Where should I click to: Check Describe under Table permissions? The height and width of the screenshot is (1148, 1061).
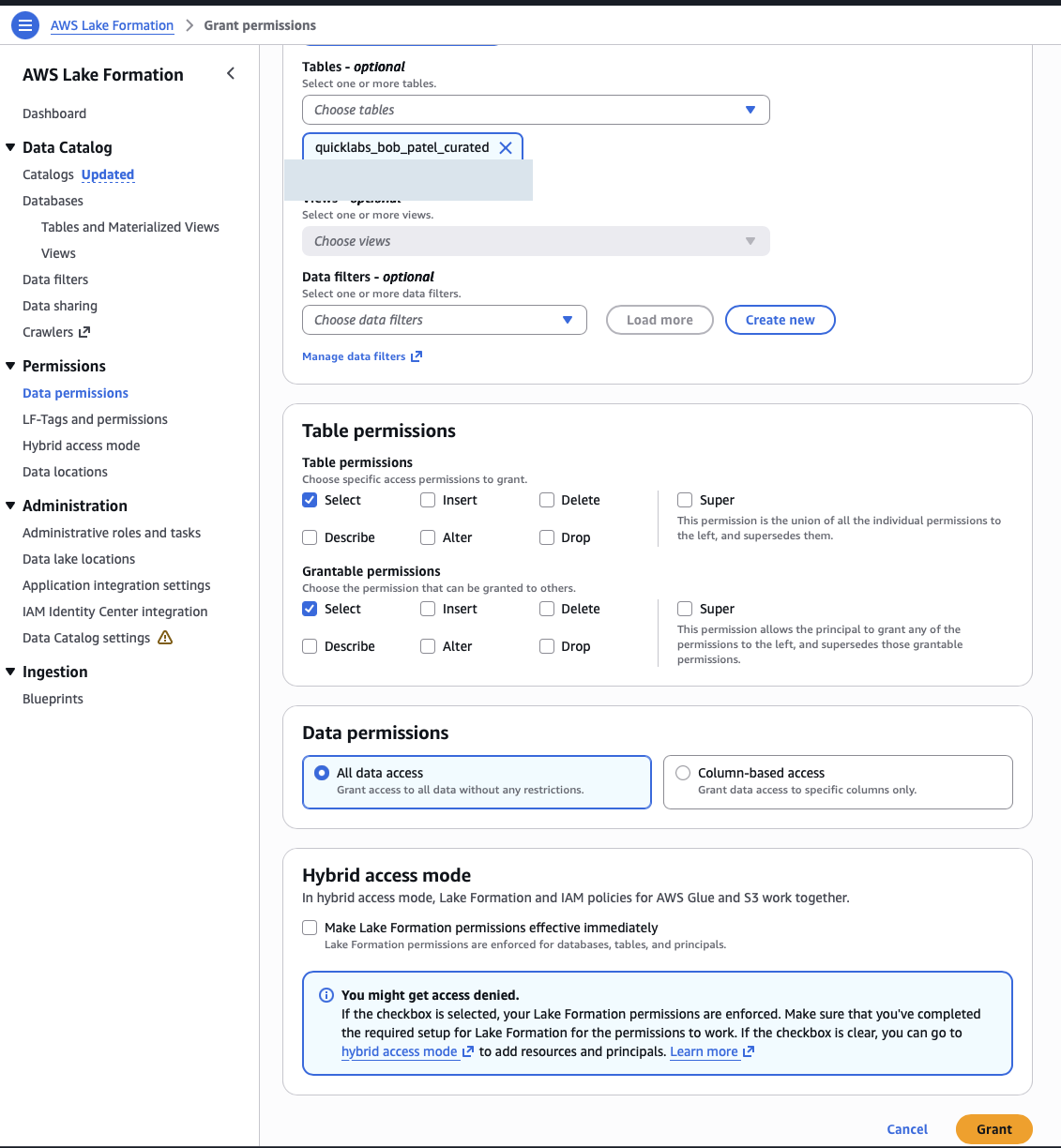click(310, 537)
